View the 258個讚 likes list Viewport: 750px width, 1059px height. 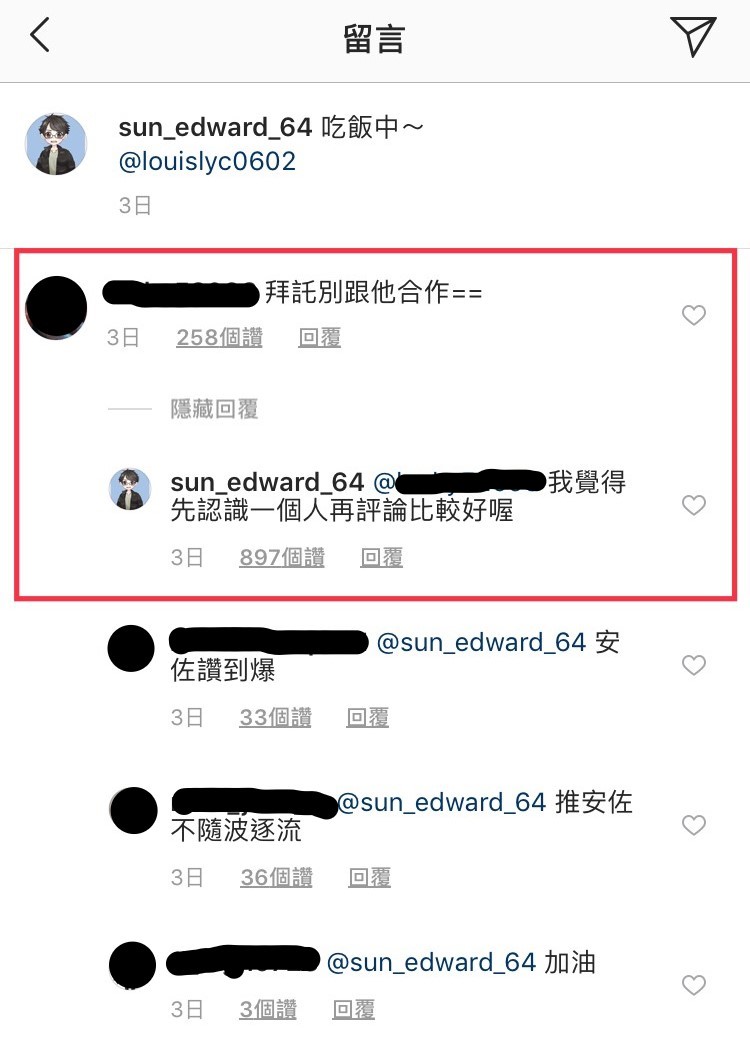pos(220,337)
